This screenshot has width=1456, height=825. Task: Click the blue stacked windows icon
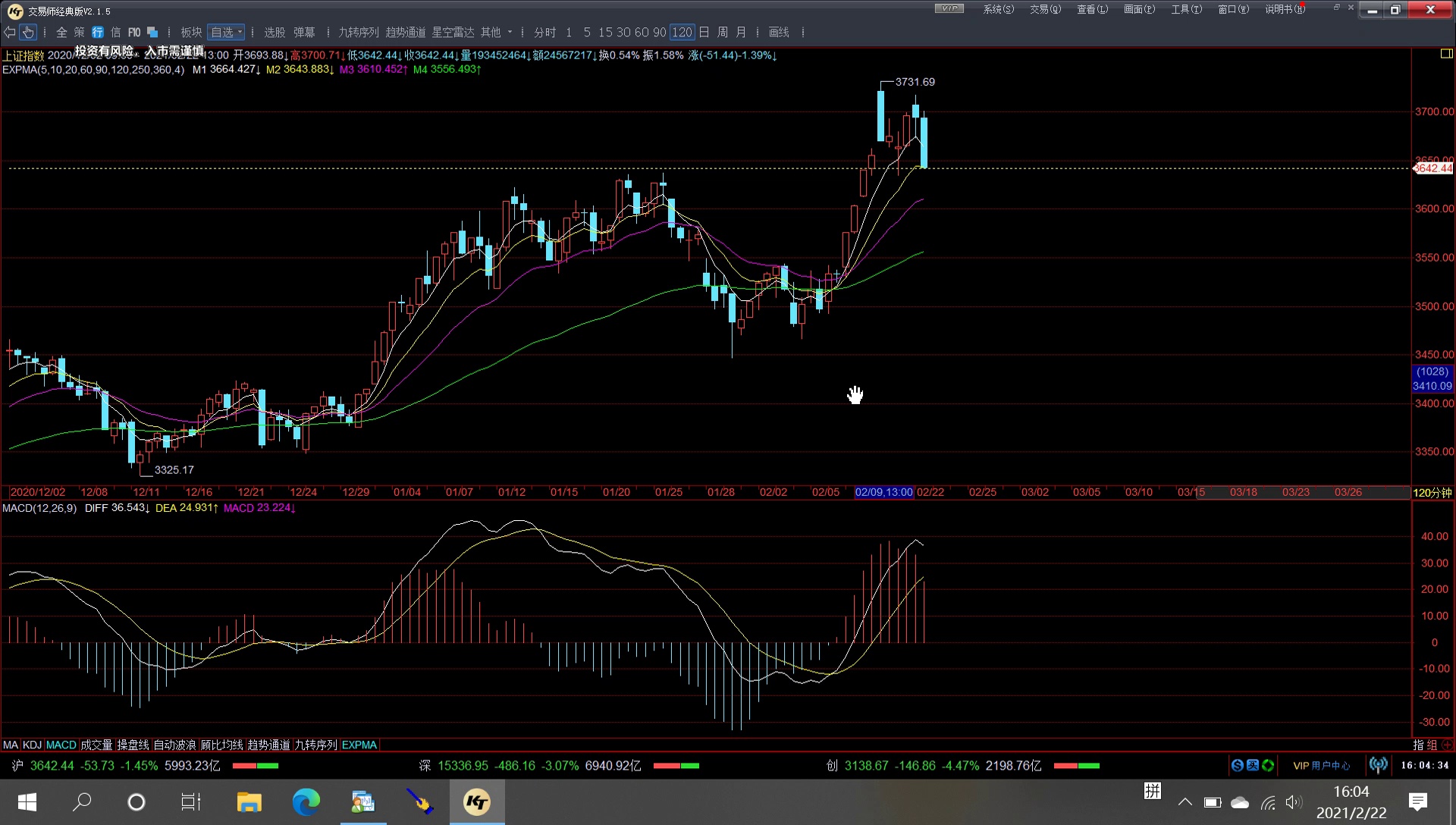152,32
